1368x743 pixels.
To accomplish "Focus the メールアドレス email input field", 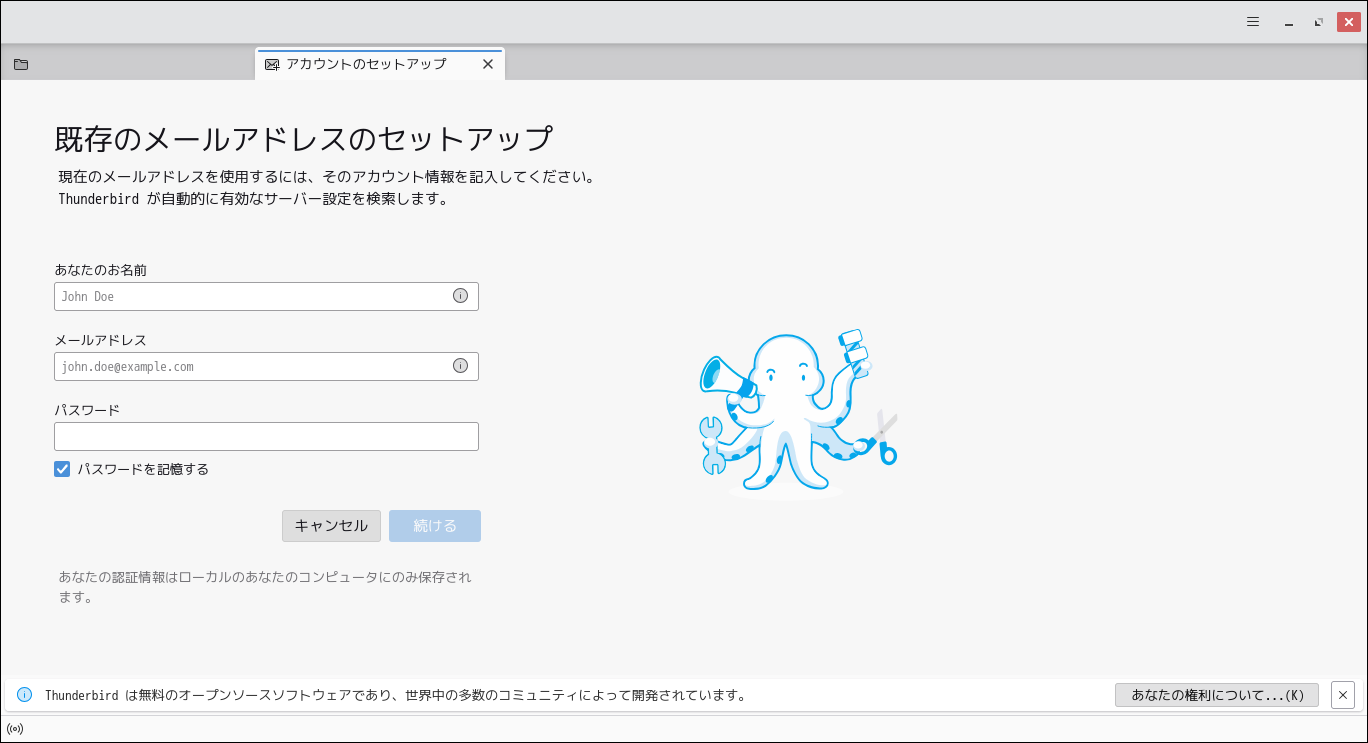I will coord(266,366).
